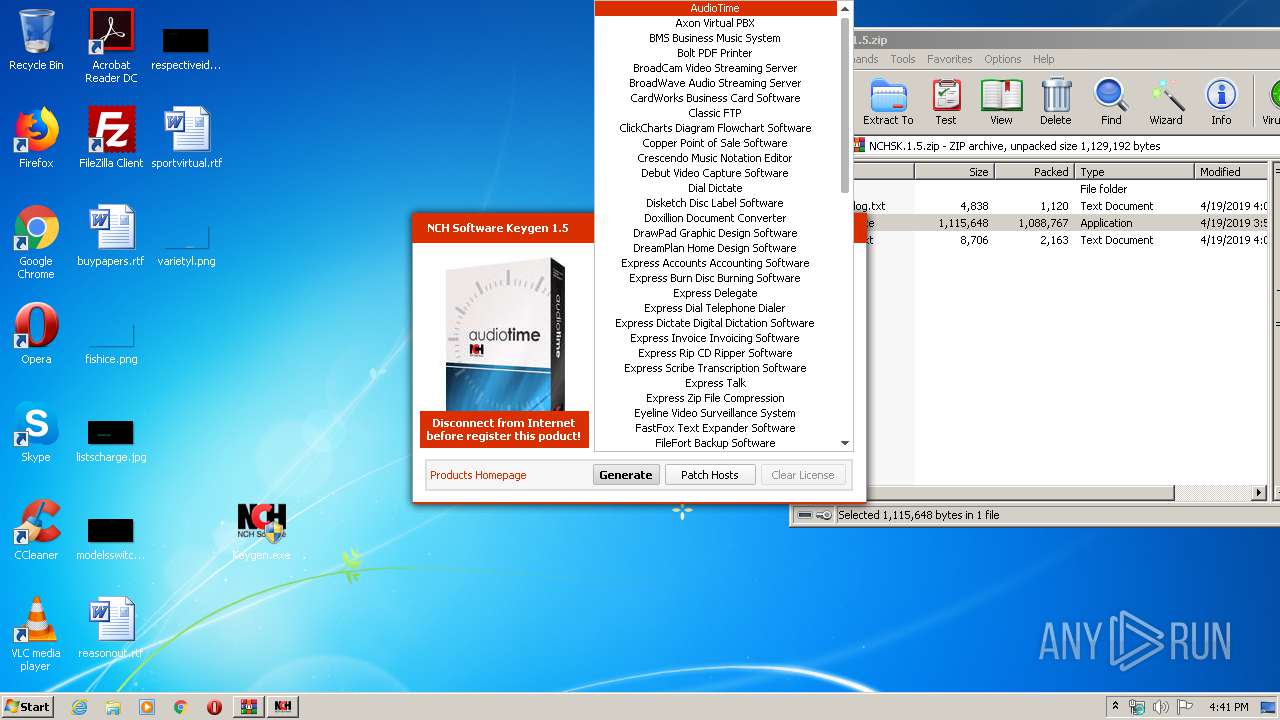1280x720 pixels.
Task: Click the Start button
Action: 28,707
